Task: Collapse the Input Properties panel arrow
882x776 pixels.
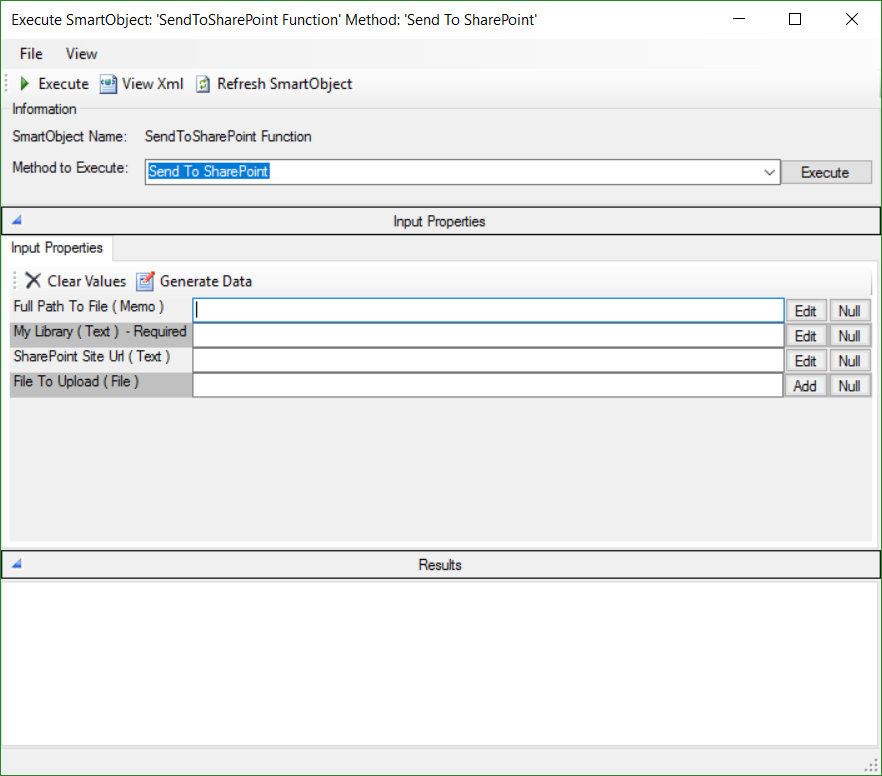Action: [x=15, y=220]
